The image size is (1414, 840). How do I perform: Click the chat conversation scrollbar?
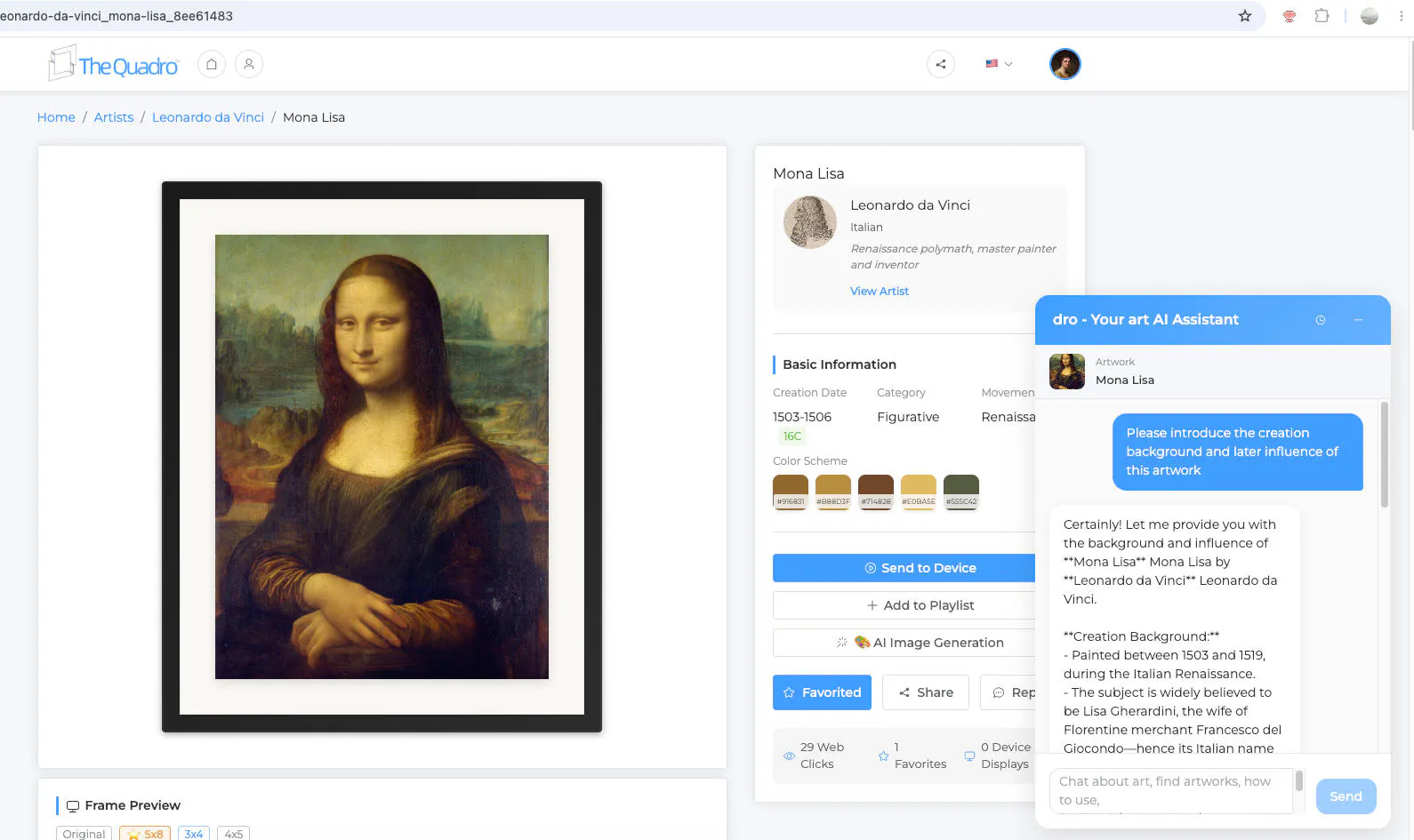click(x=1384, y=455)
